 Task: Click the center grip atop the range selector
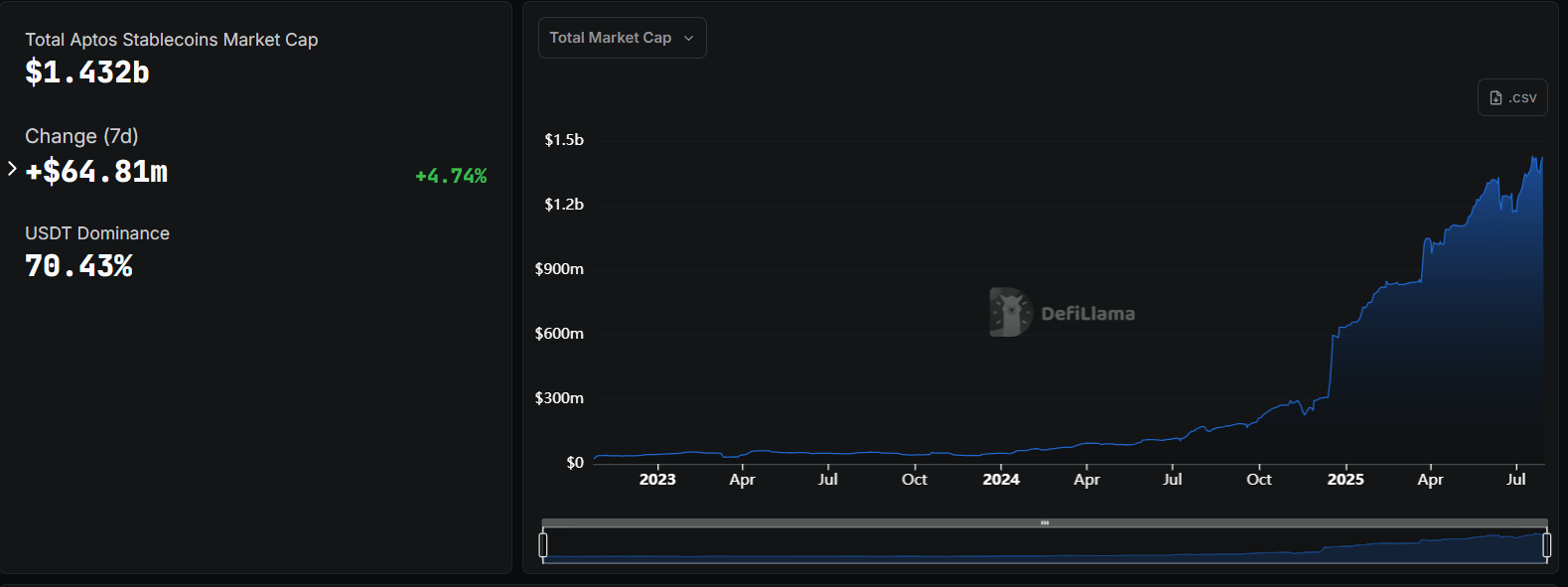1045,522
